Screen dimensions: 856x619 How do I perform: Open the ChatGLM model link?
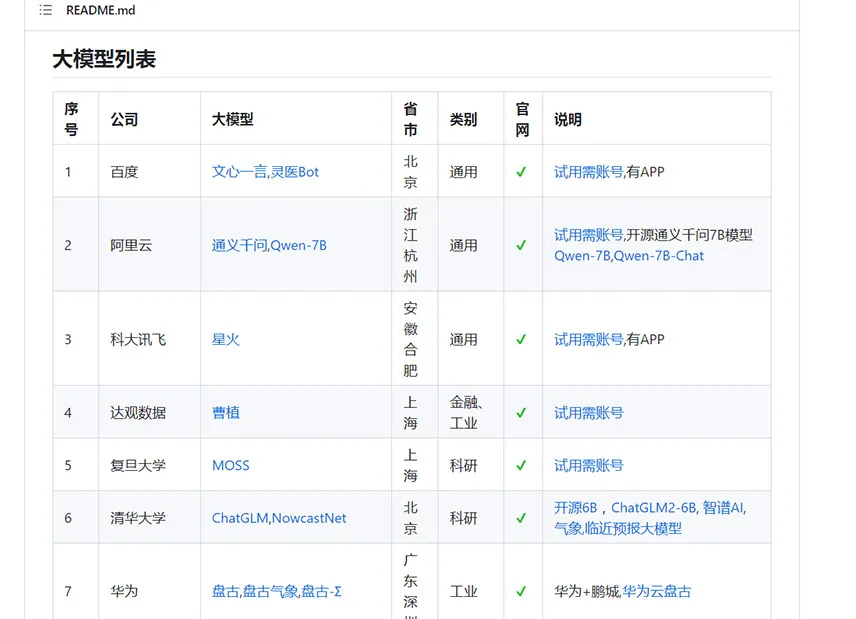240,518
